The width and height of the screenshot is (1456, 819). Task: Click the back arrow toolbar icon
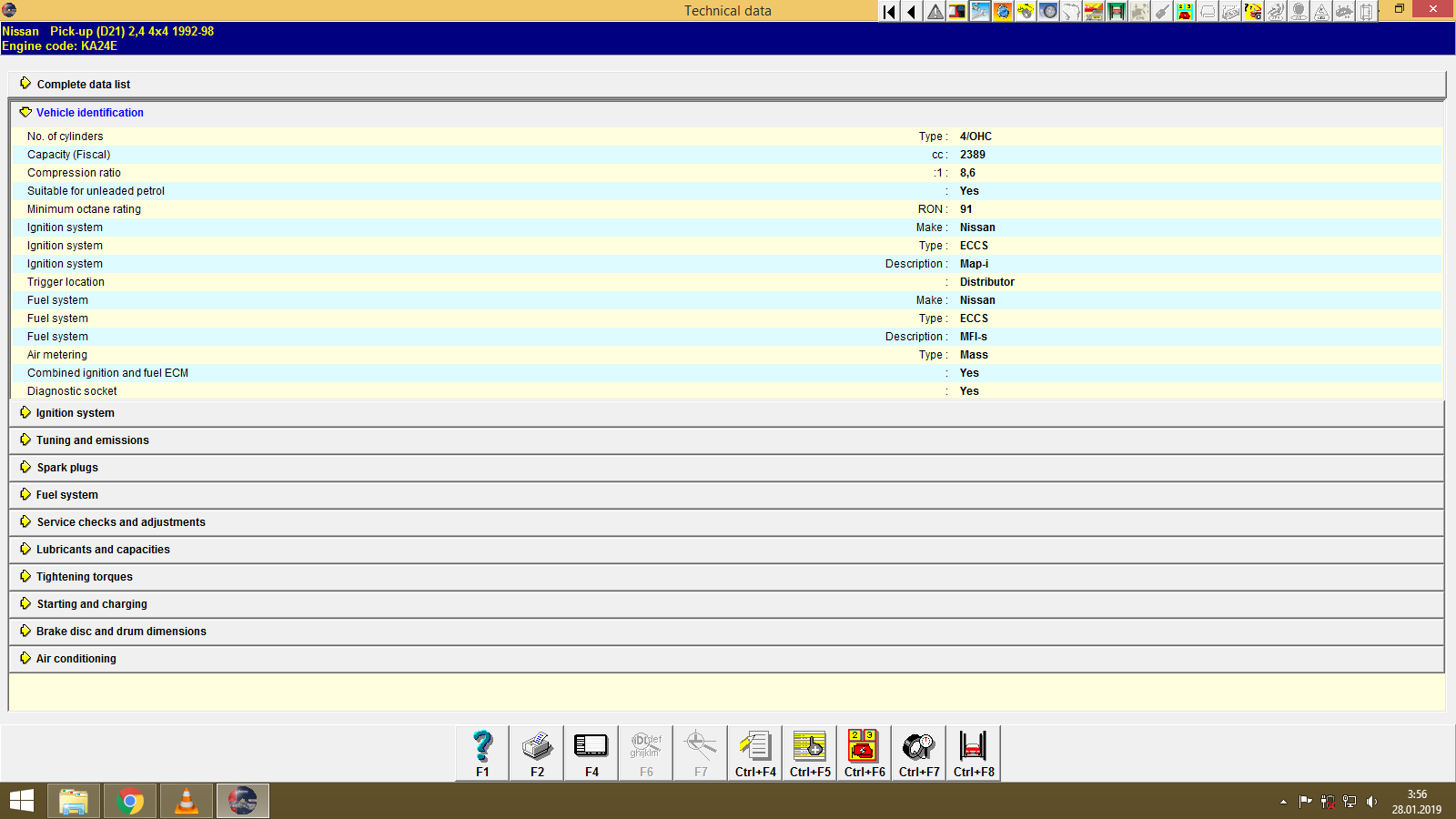pyautogui.click(x=910, y=12)
